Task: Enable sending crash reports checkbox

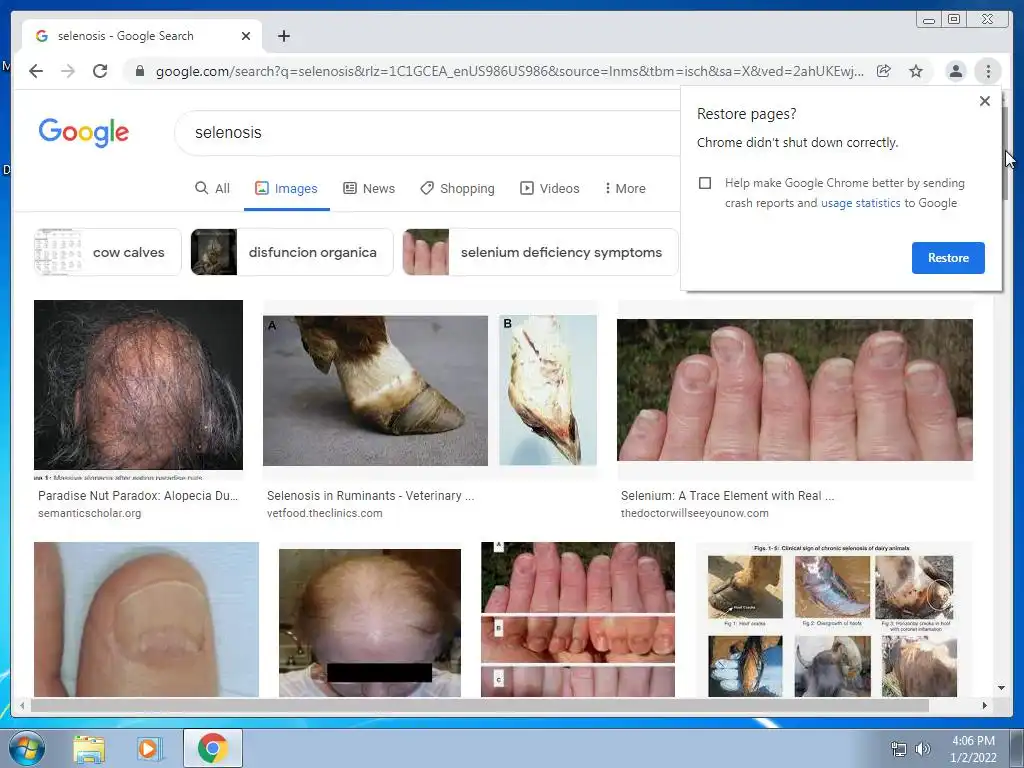Action: [705, 183]
